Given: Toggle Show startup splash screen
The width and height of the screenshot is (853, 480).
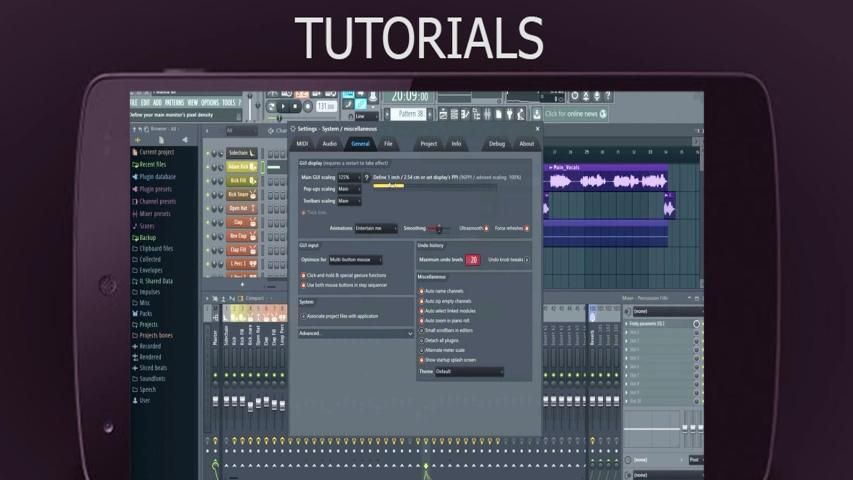Looking at the screenshot, I should click(x=421, y=359).
